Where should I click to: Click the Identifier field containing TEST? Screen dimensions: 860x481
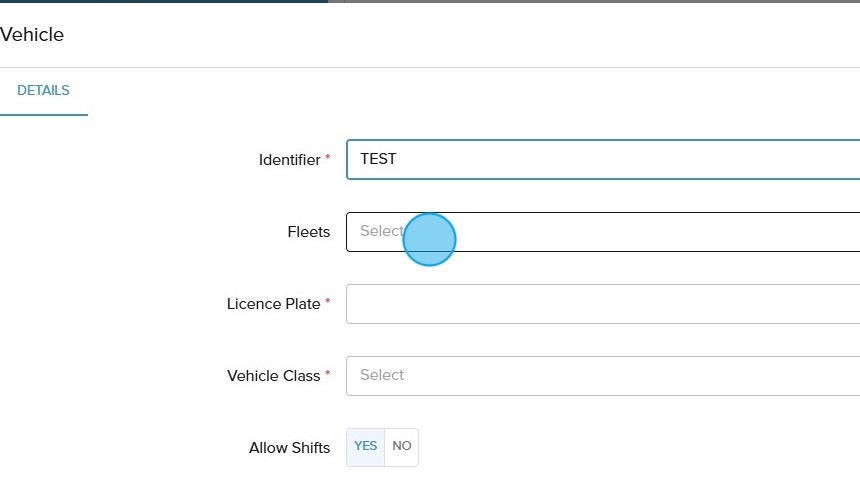[602, 159]
